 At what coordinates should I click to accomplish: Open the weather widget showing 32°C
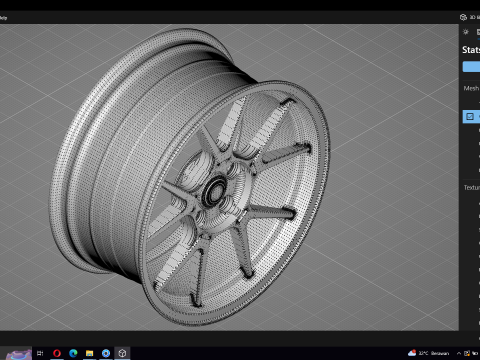tap(429, 353)
